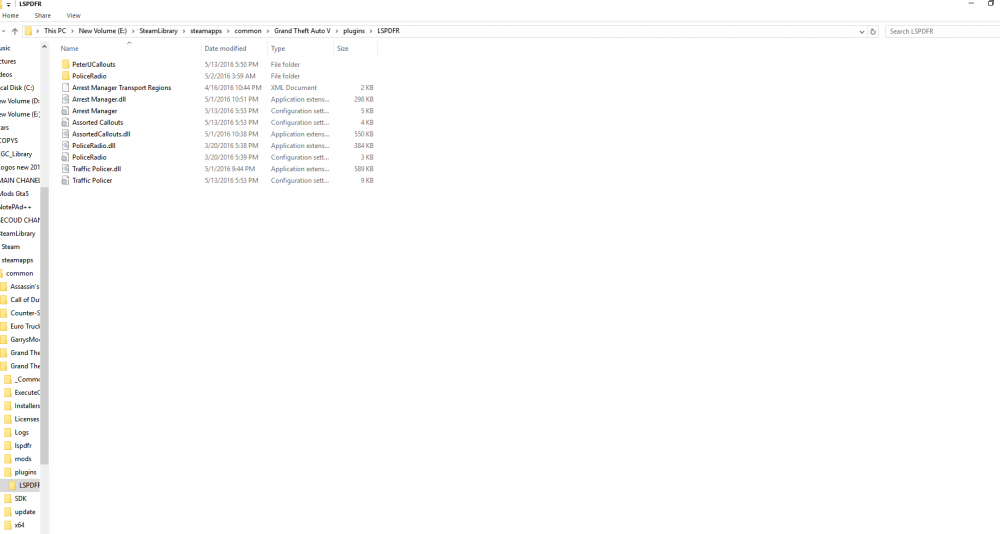Select Licenses folder in navigation tree
Image resolution: width=1000 pixels, height=534 pixels.
tap(27, 419)
